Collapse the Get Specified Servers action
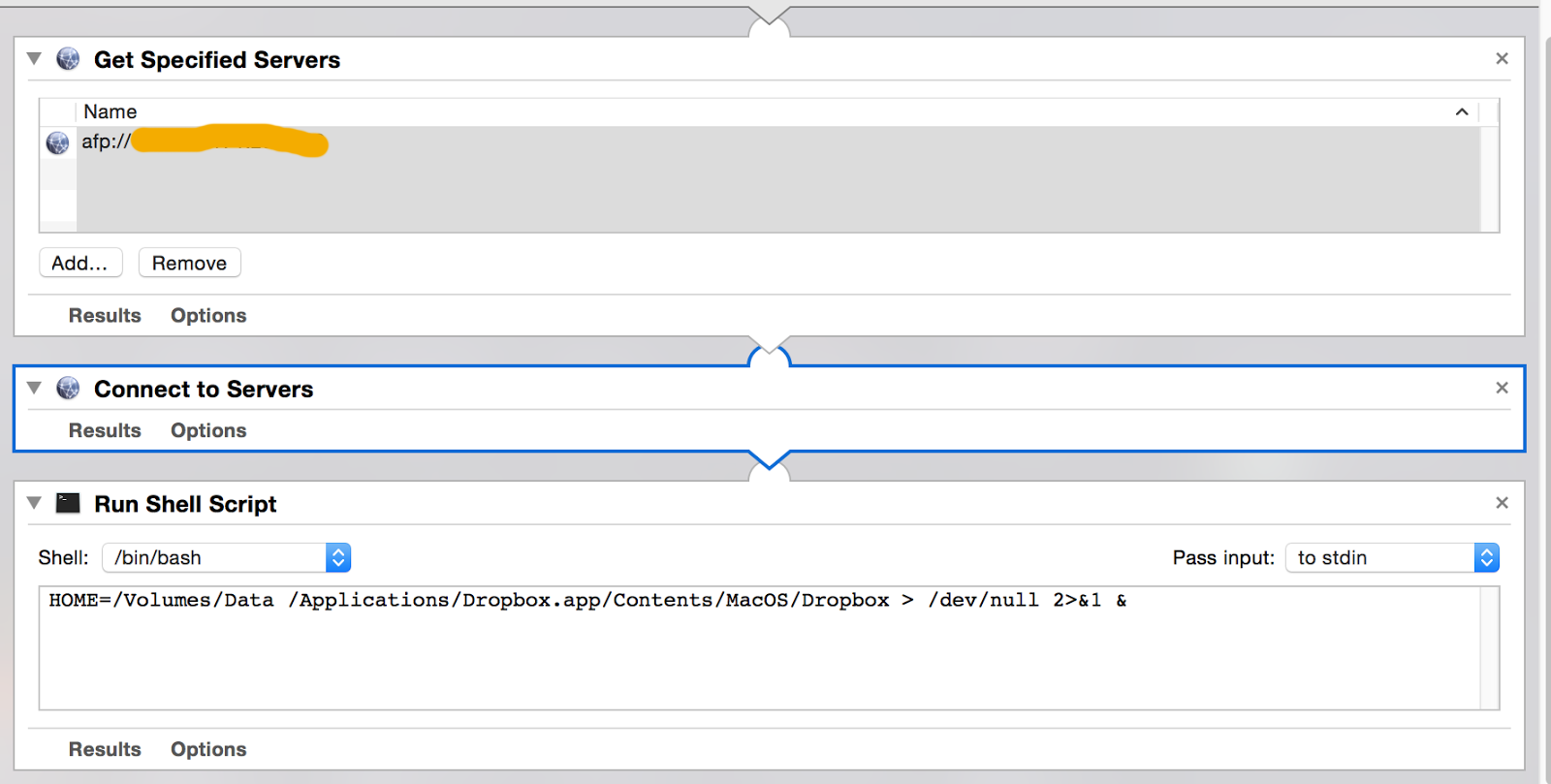 [34, 59]
